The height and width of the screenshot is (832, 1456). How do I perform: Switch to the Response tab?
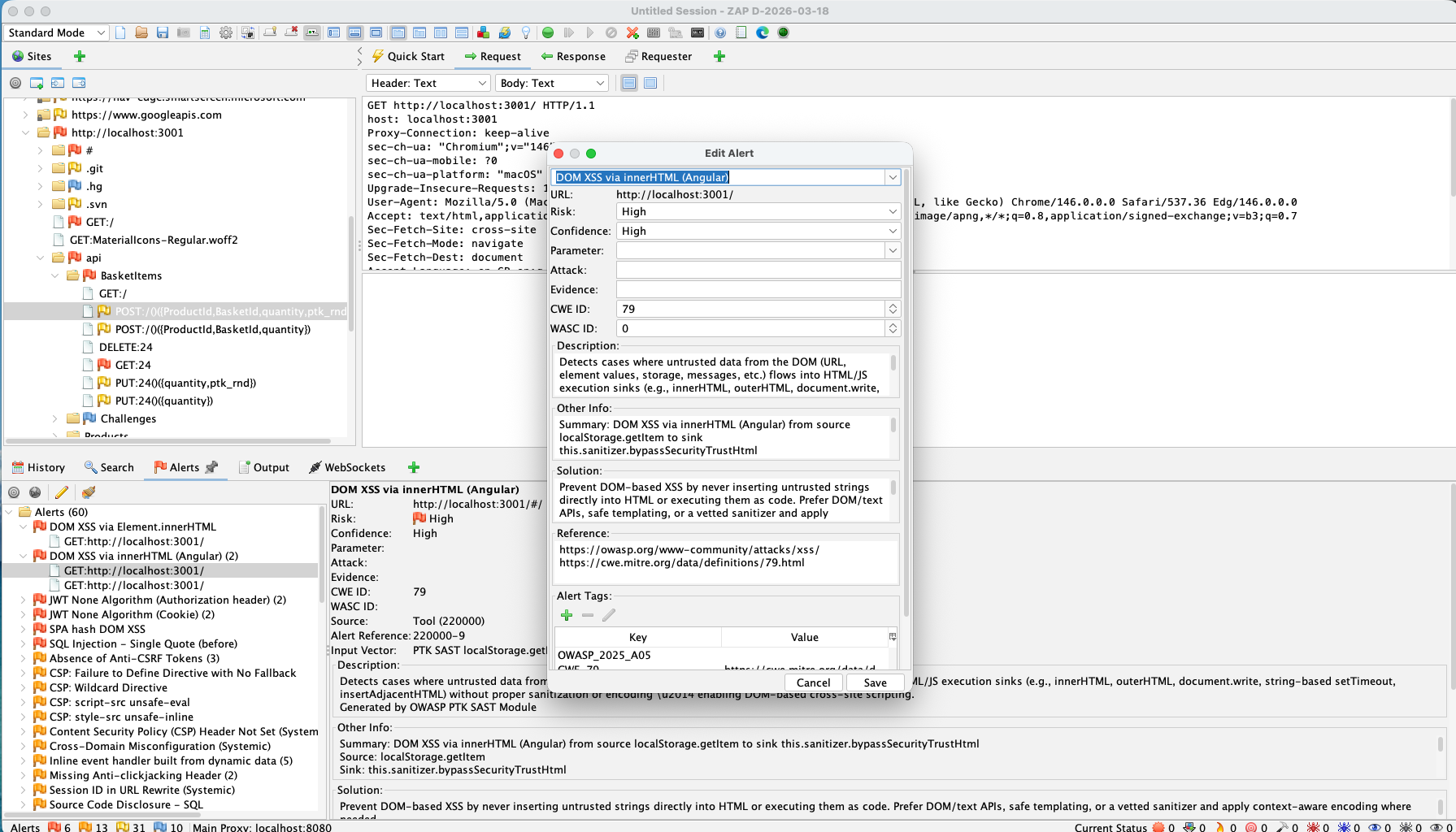point(573,56)
